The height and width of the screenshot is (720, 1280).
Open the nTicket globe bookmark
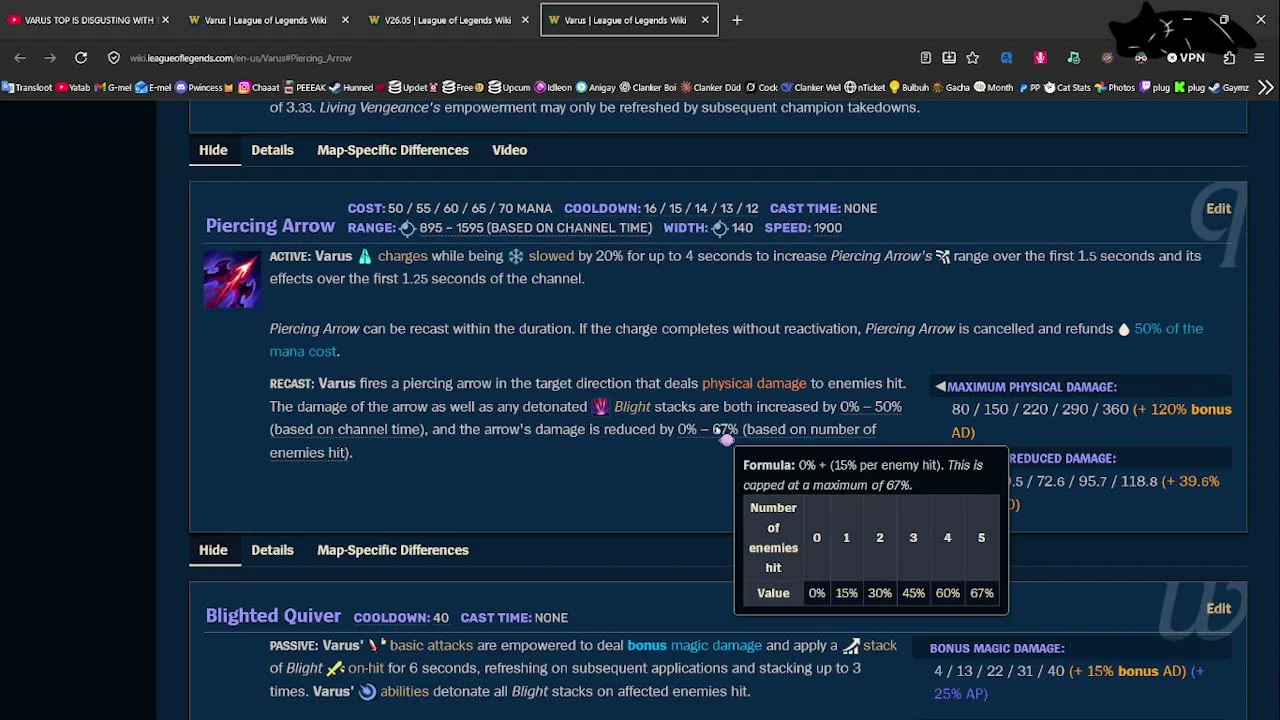pos(864,88)
